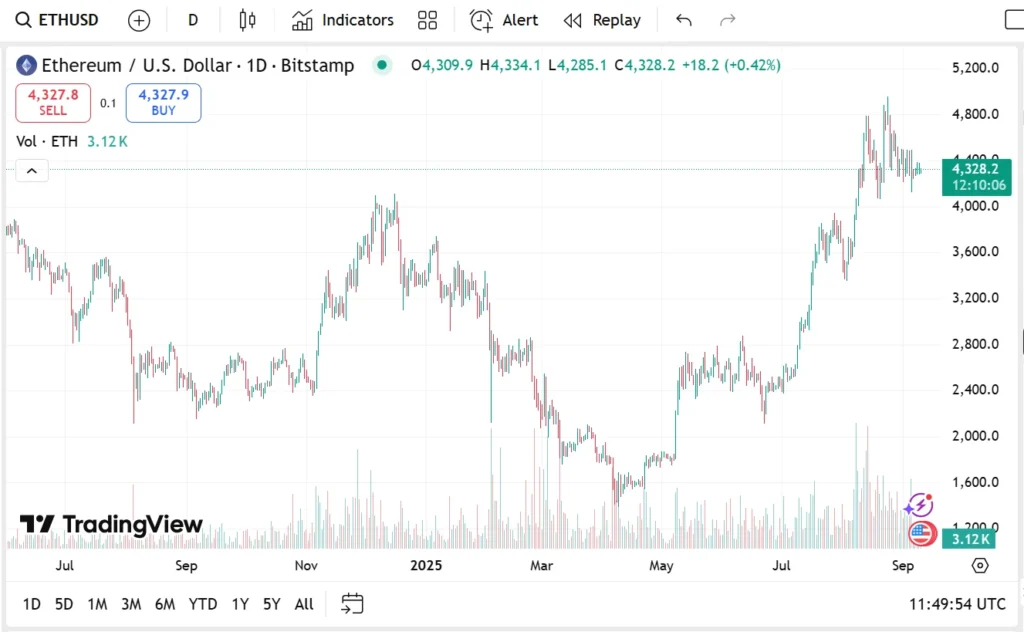Screen dimensions: 1024x632
Task: Select the YTD timeframe
Action: pyautogui.click(x=202, y=604)
